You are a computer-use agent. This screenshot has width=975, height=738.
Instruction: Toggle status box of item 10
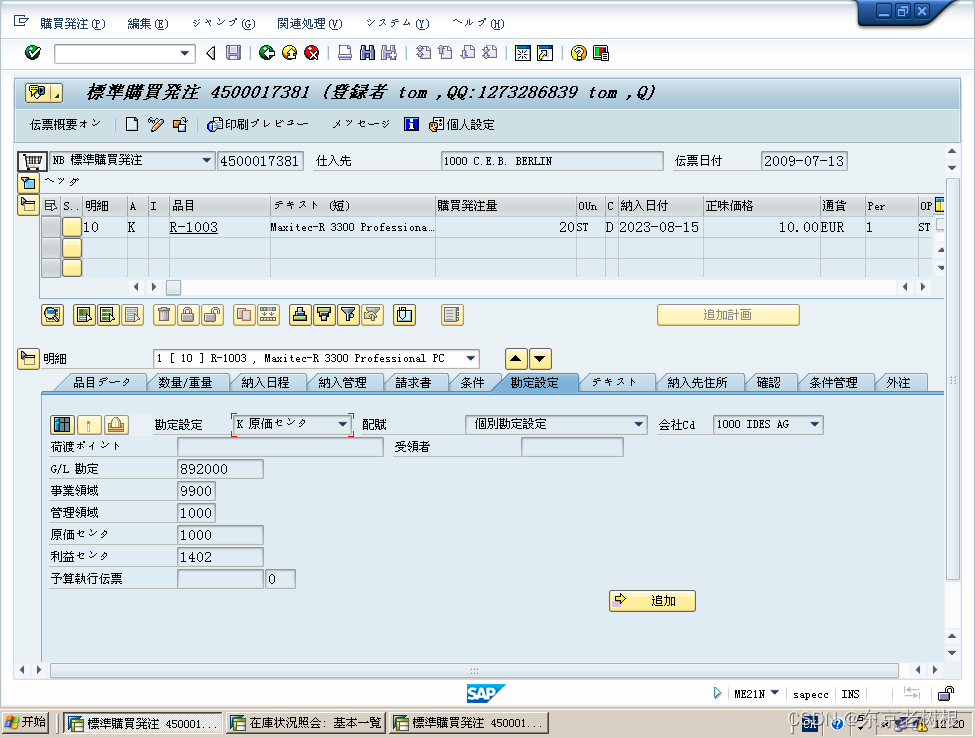(72, 228)
